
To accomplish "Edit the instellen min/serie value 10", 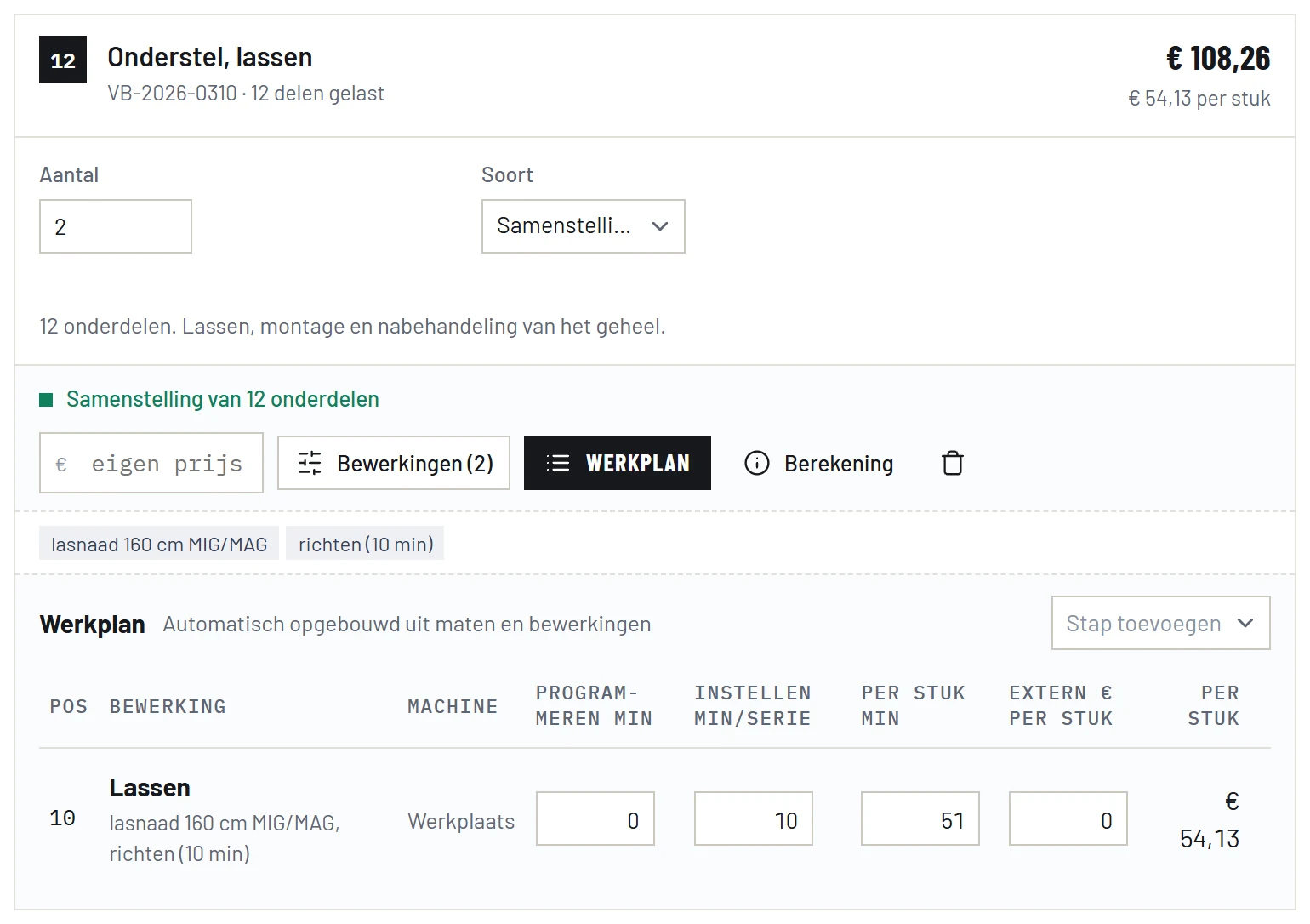I will tap(754, 818).
